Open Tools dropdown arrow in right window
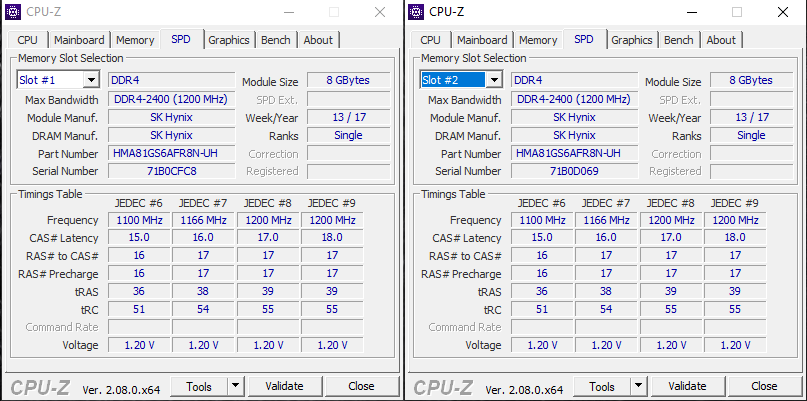Viewport: 807px width, 401px height. [639, 386]
